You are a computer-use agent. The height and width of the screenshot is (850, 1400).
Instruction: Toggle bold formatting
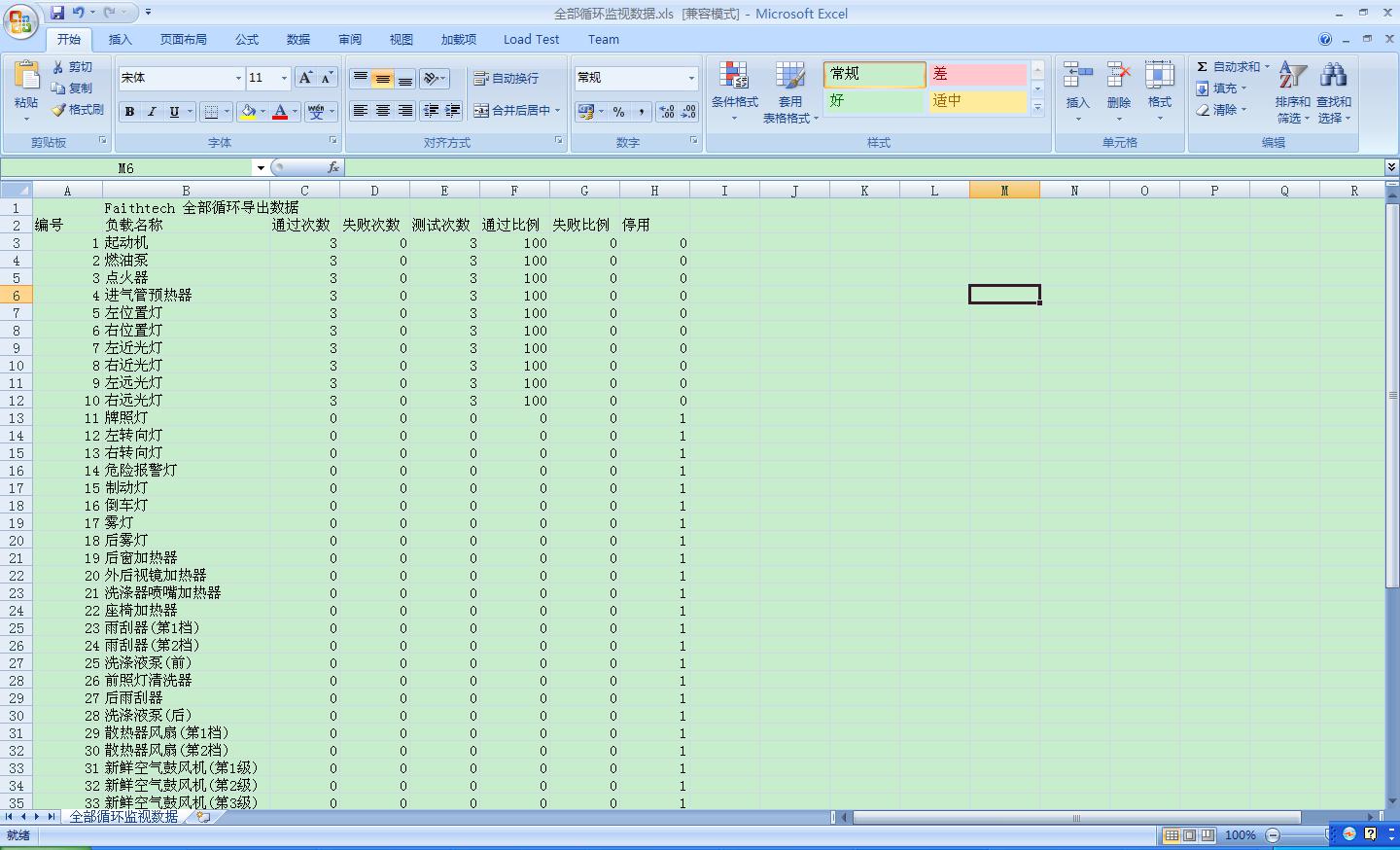(x=129, y=112)
